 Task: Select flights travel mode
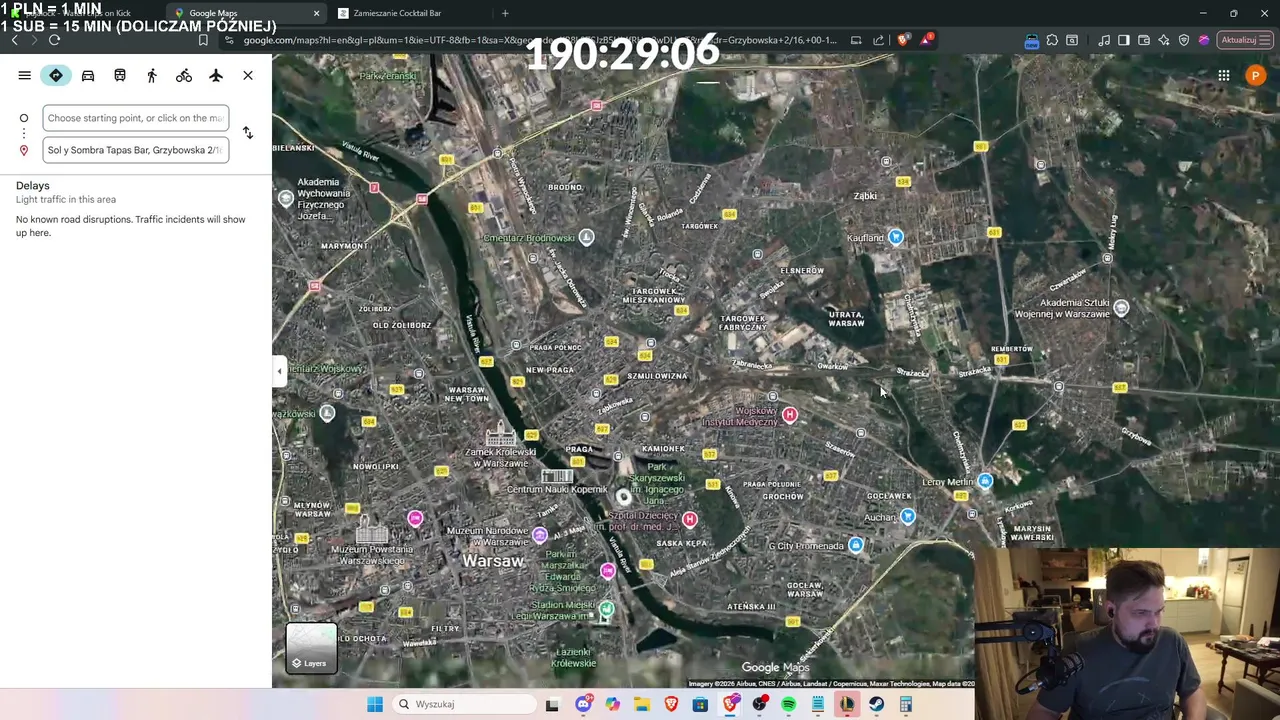pos(216,76)
